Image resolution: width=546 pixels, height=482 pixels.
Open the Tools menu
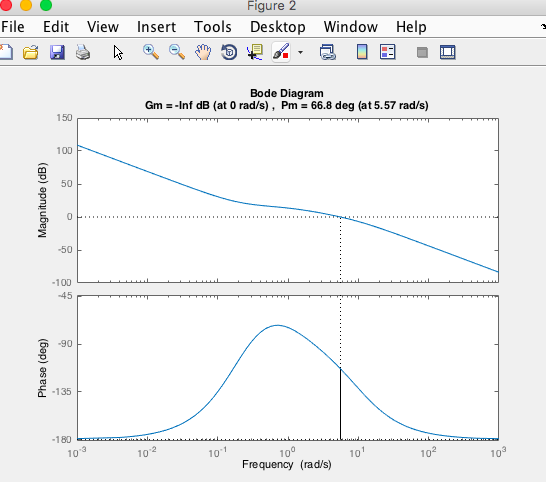point(213,27)
